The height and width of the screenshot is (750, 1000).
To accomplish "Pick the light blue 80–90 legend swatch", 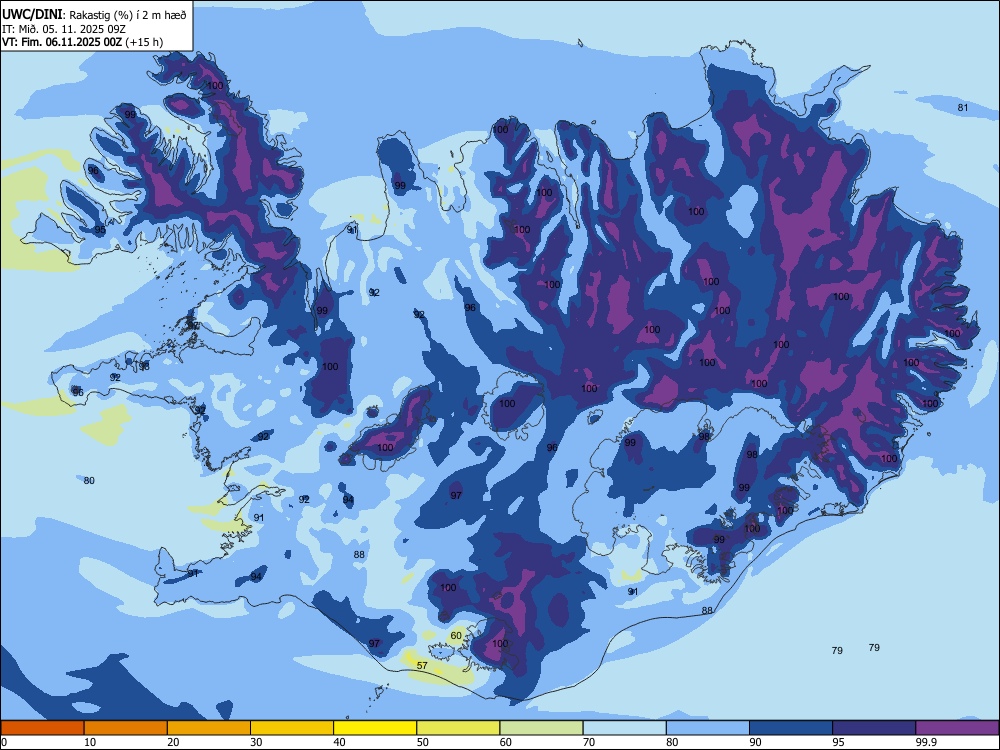I will 708,728.
